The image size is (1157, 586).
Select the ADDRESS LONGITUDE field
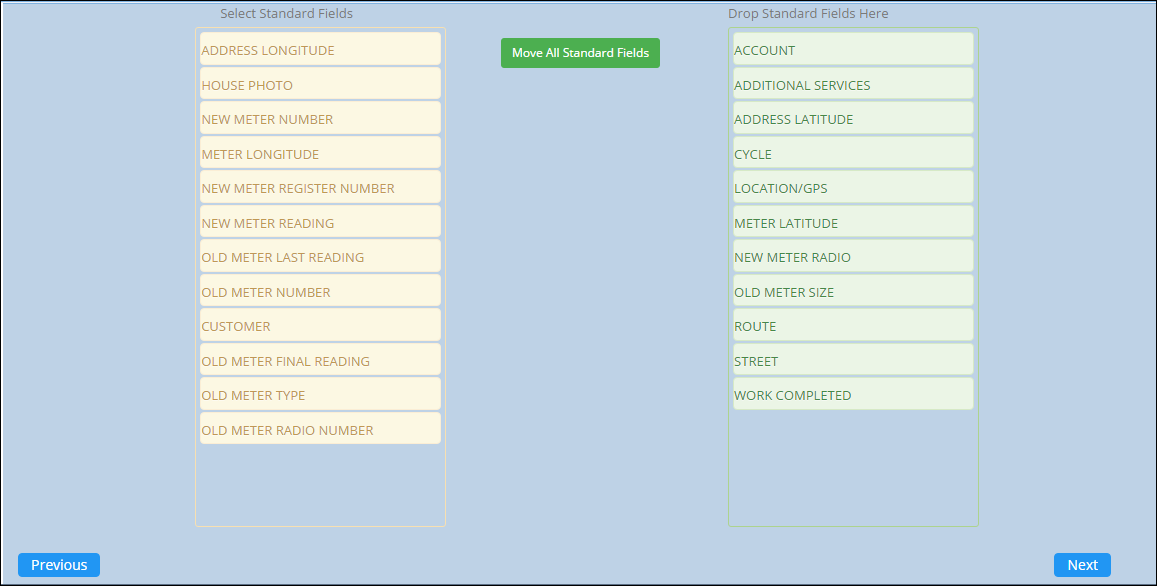tap(320, 50)
